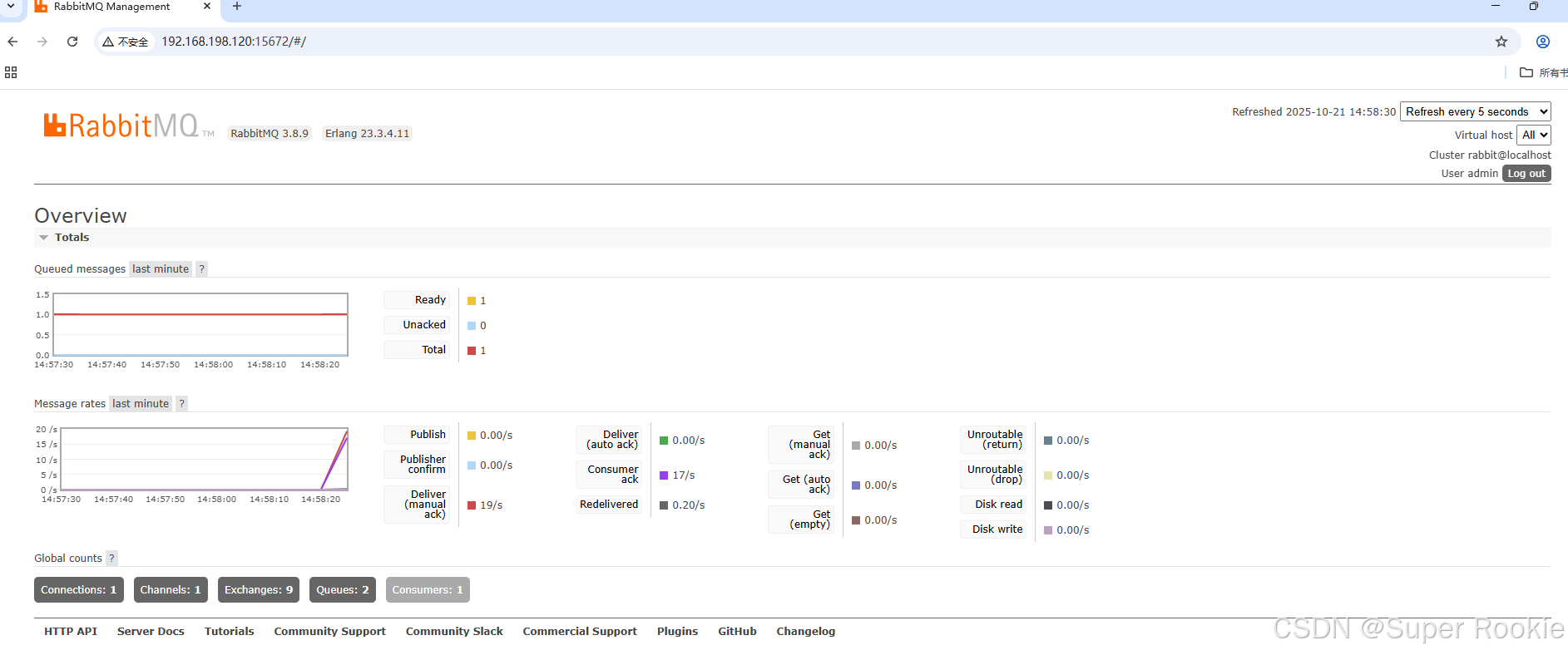Open the browser profile icon
1568x655 pixels.
tap(1543, 42)
